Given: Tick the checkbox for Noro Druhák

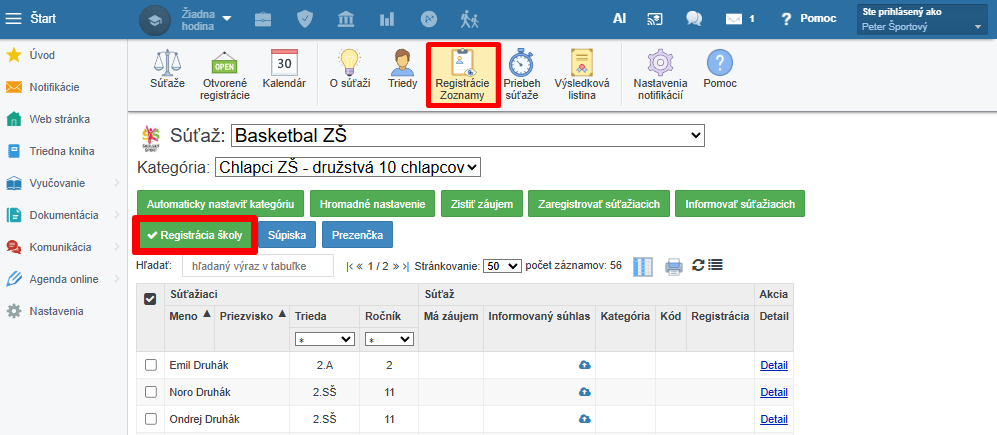Looking at the screenshot, I should (151, 392).
